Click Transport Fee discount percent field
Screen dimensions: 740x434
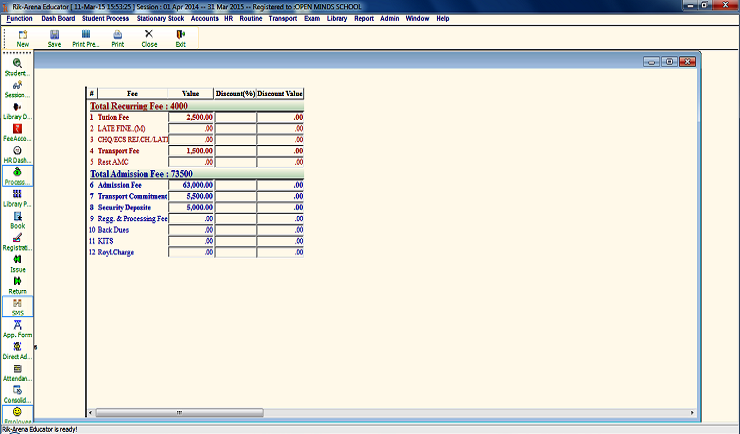click(x=236, y=150)
